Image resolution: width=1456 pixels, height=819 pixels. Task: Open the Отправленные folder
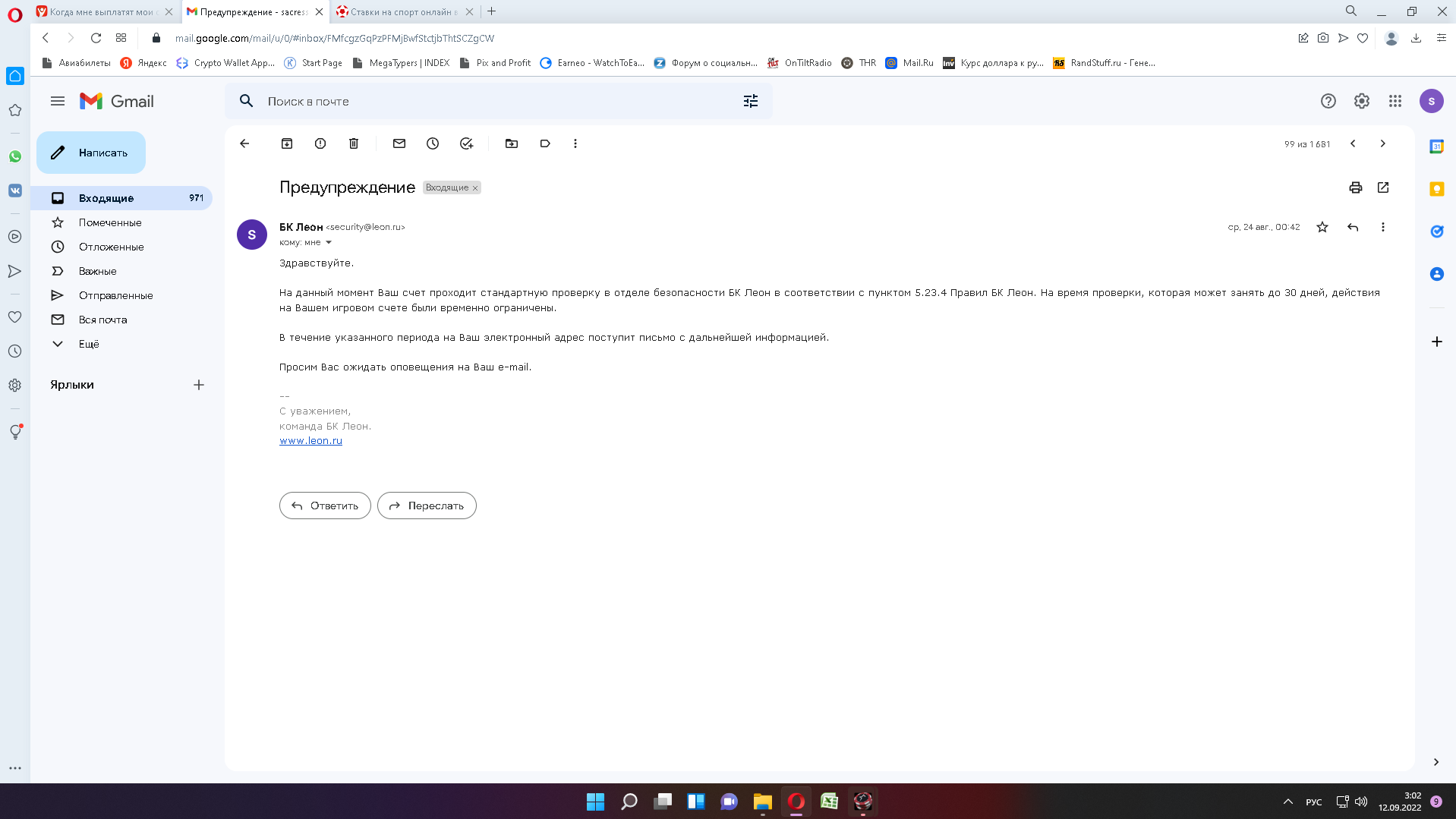click(x=115, y=295)
